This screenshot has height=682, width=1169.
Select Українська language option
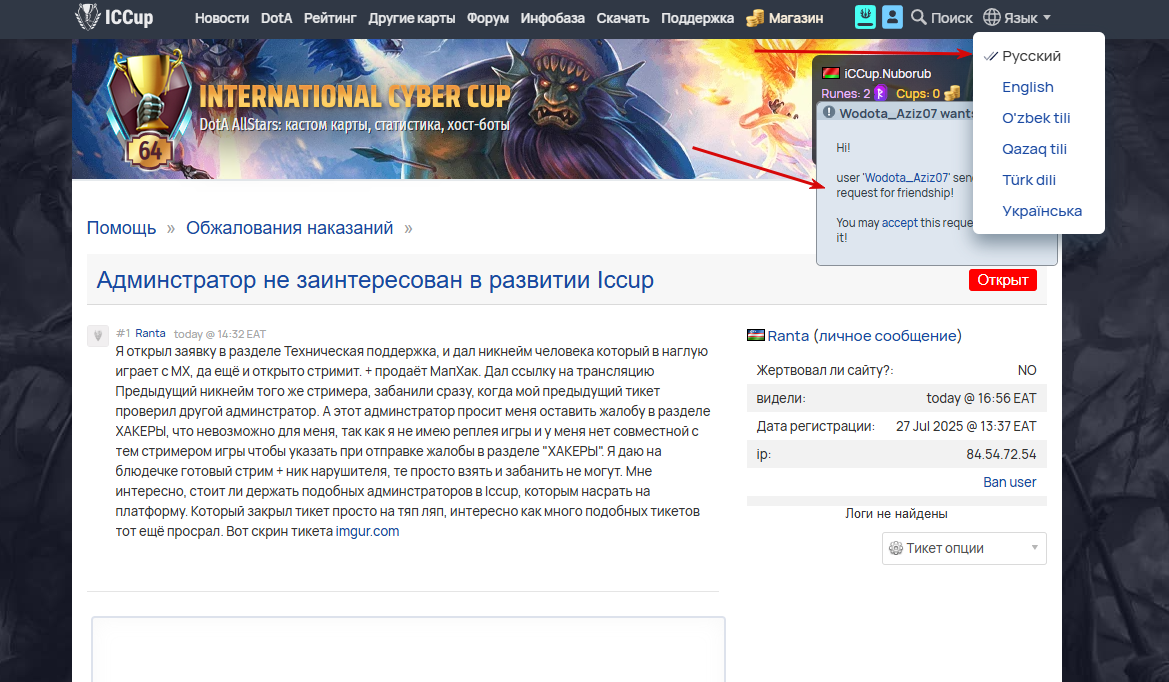[1042, 211]
